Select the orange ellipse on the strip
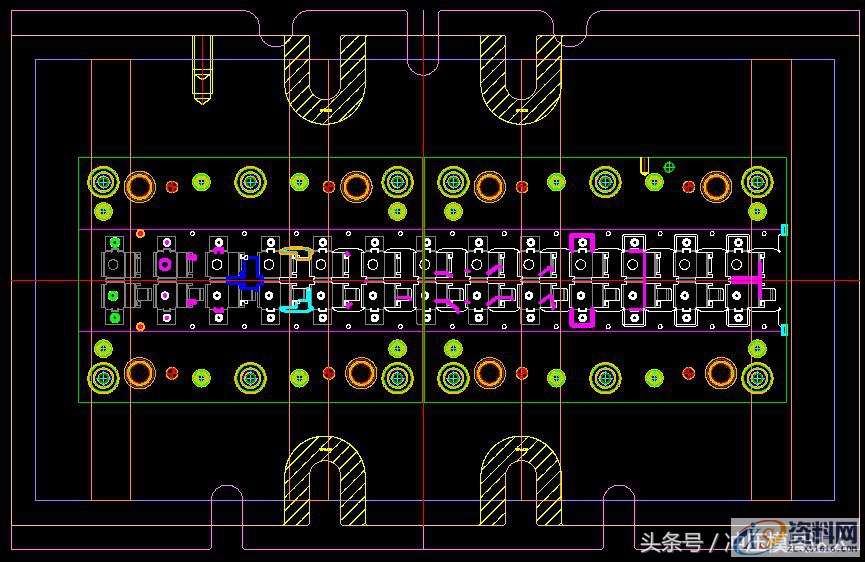Viewport: 865px width, 562px height. 297,252
